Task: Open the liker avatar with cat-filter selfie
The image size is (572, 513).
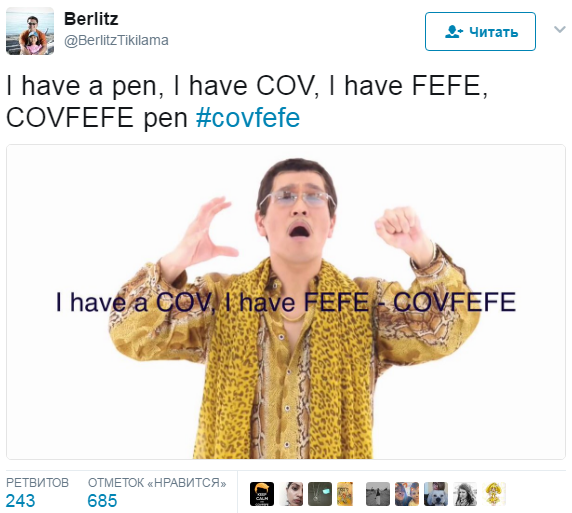Action: [407, 494]
